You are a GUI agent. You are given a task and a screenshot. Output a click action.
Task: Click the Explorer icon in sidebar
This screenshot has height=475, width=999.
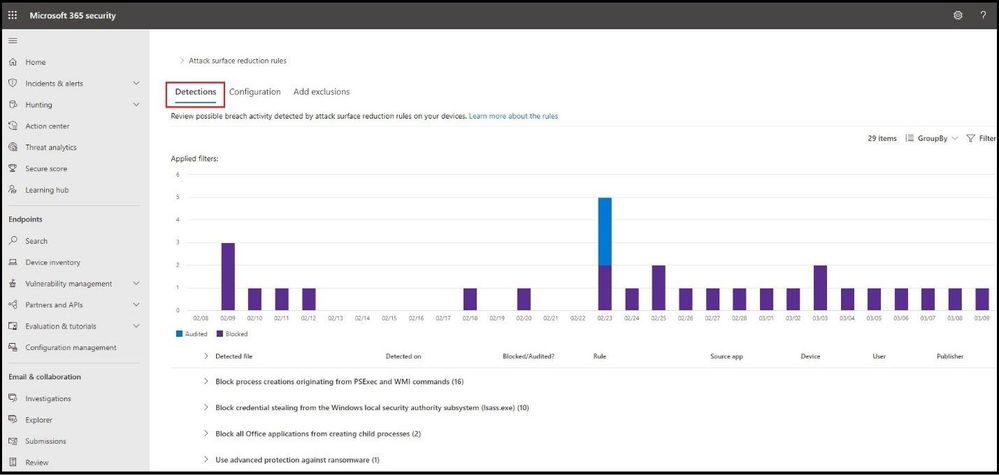13,420
